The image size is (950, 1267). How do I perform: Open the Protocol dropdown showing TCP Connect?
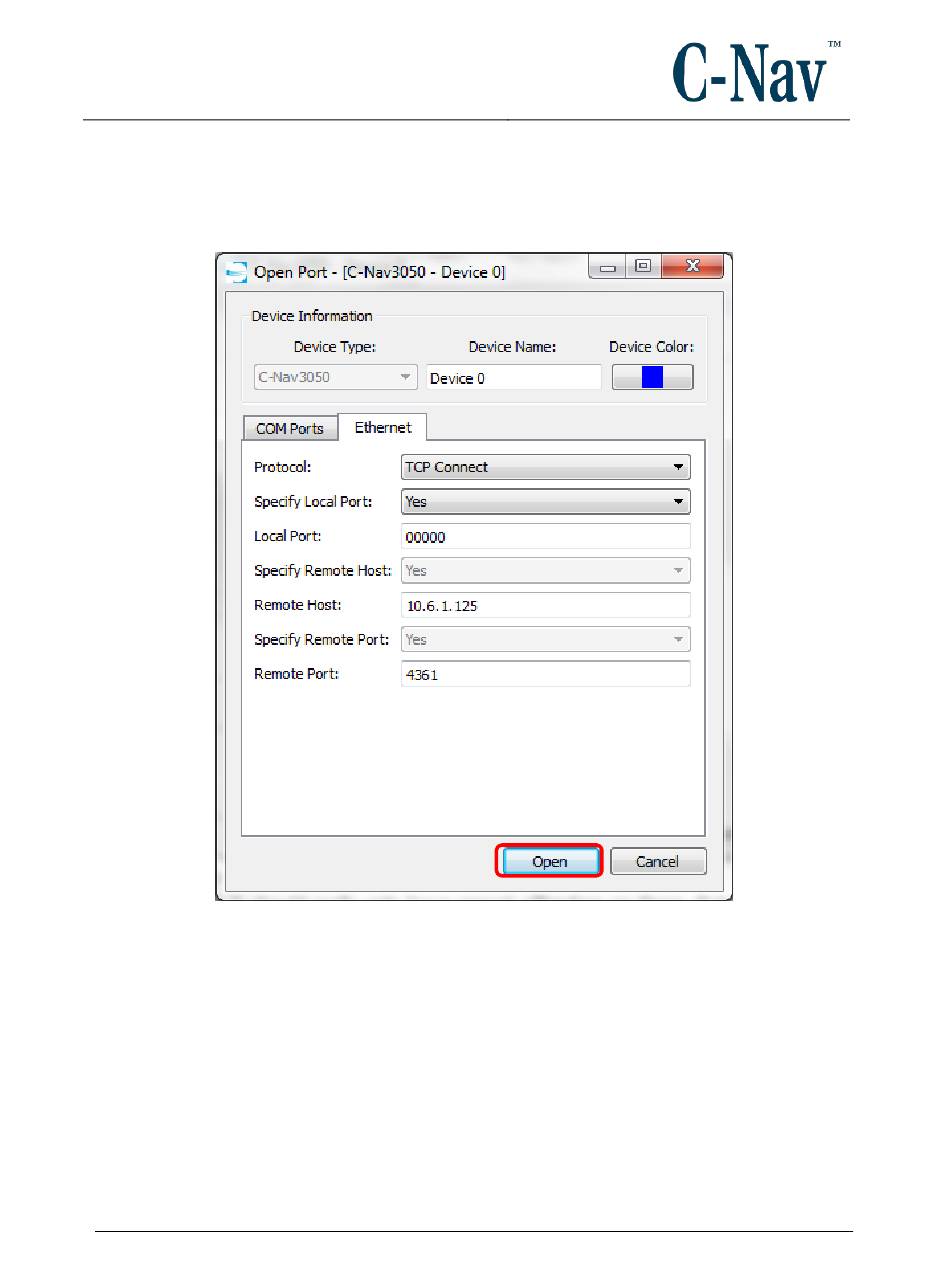coord(545,467)
